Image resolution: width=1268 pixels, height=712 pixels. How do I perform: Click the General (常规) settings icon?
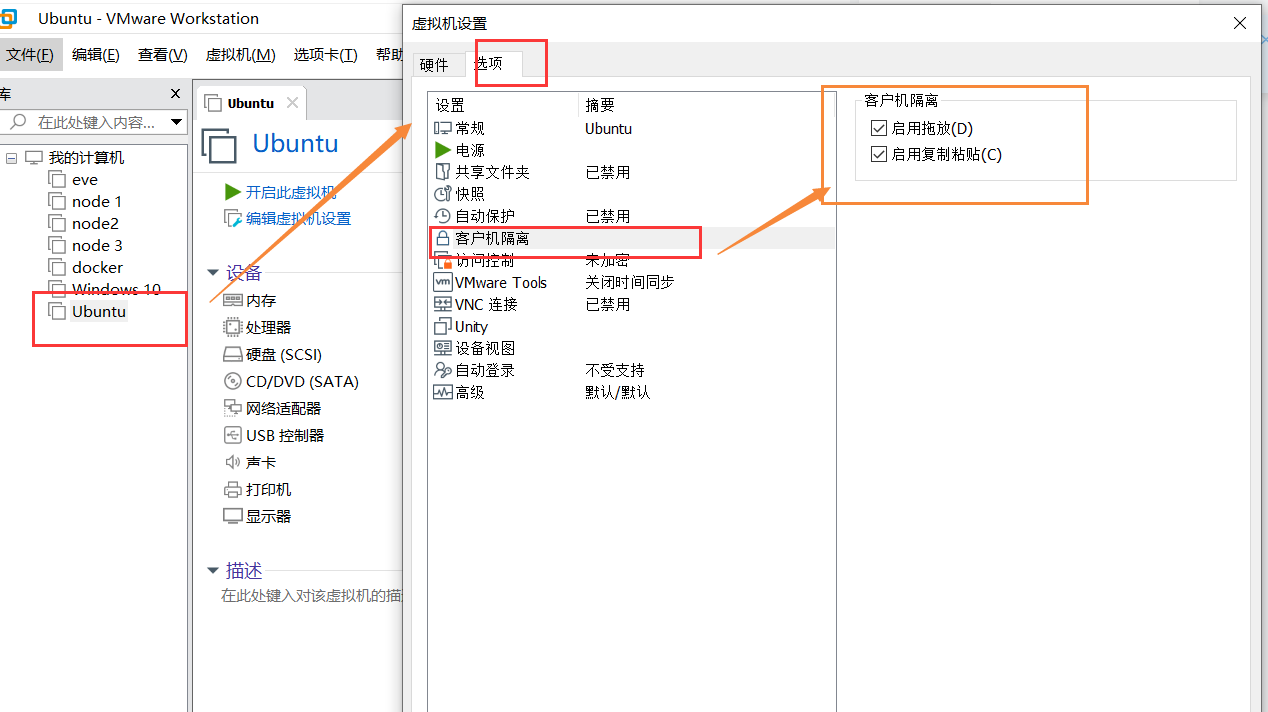443,128
